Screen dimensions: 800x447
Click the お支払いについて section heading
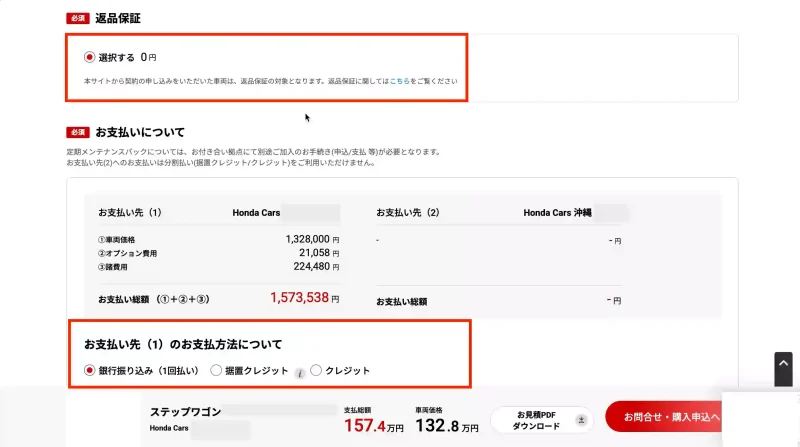click(x=140, y=132)
